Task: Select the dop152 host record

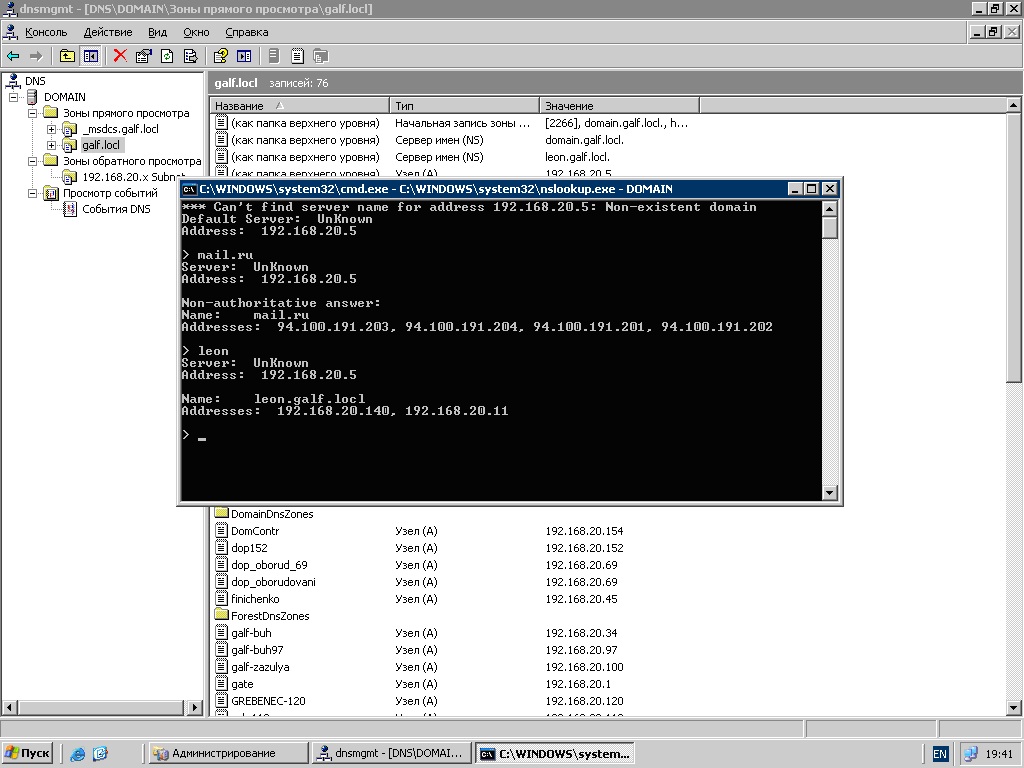Action: click(419, 548)
